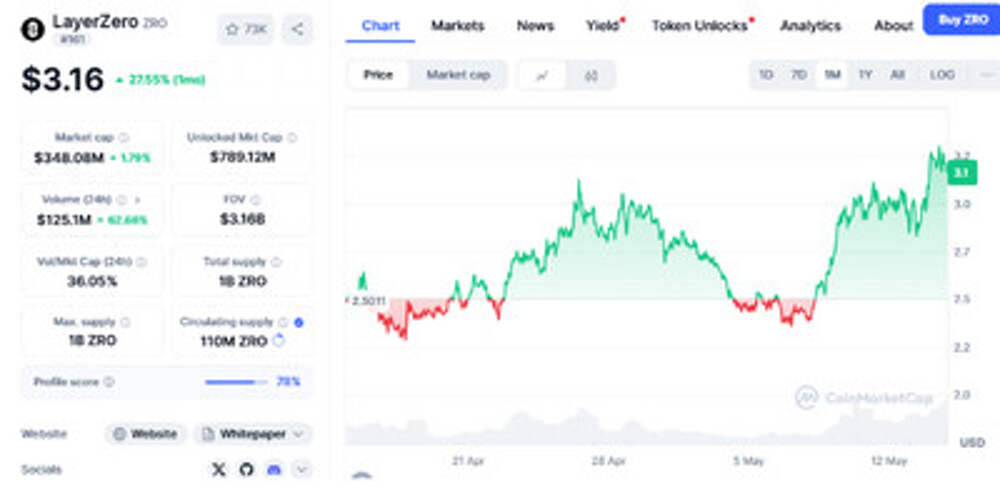Add LayerZero to watchlist via star button
The width and height of the screenshot is (1000, 490).
click(x=245, y=29)
